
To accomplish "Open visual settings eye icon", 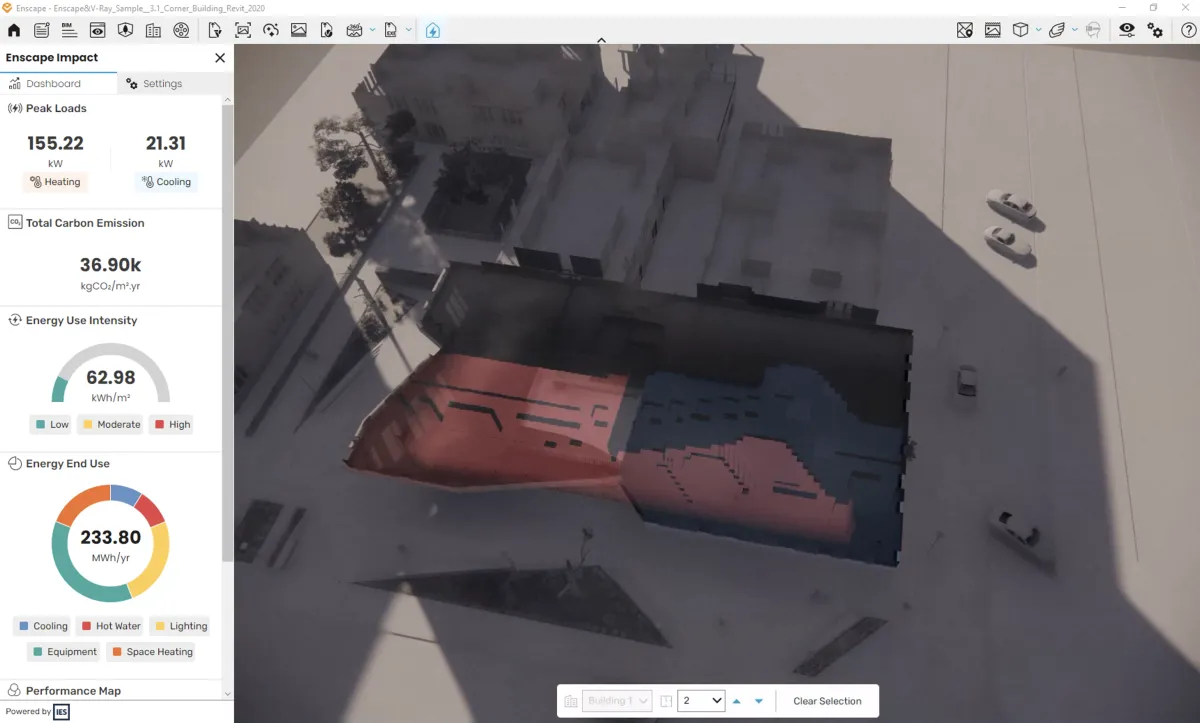I will pos(1127,30).
